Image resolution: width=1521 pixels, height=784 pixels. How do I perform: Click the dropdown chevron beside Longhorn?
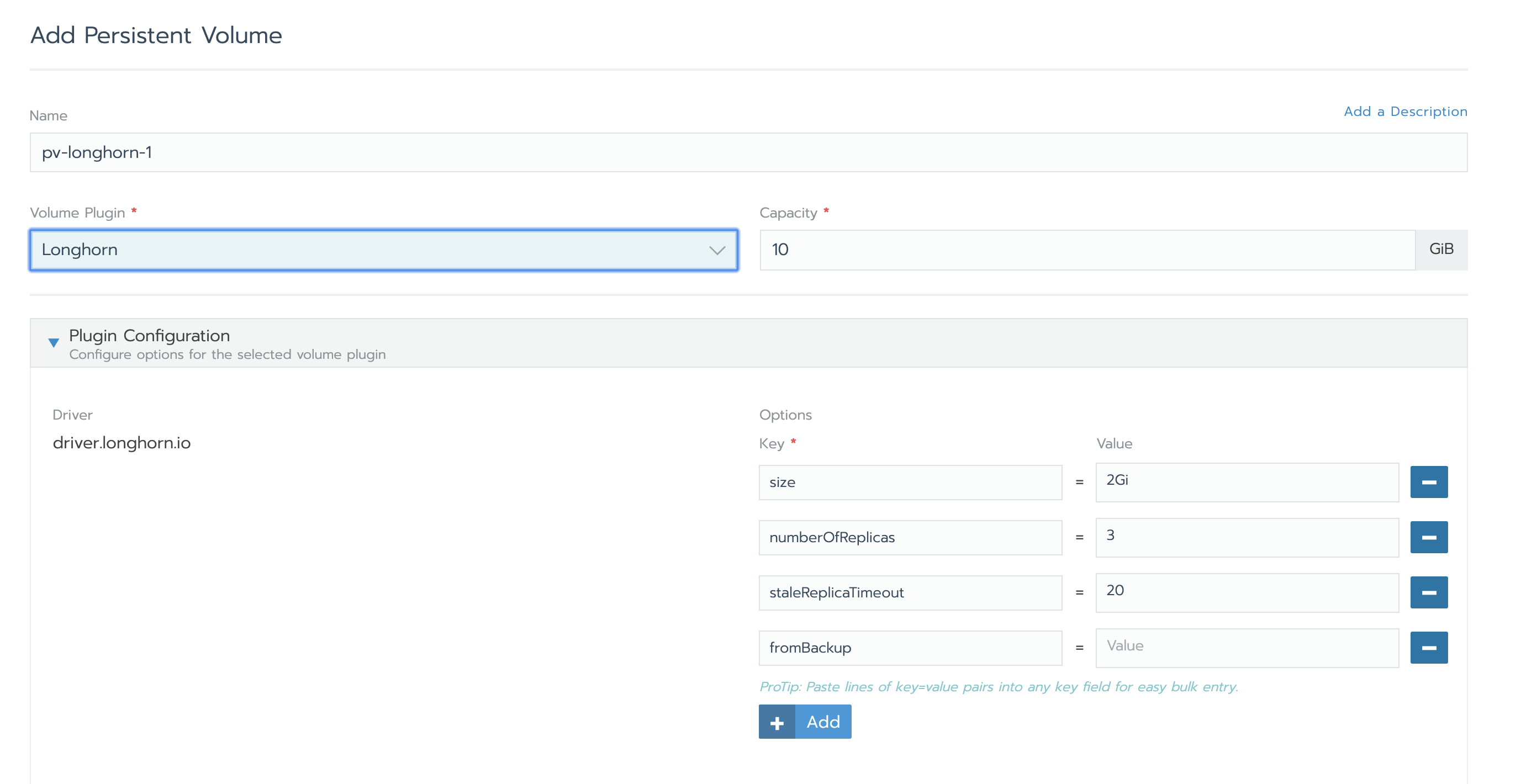(717, 250)
